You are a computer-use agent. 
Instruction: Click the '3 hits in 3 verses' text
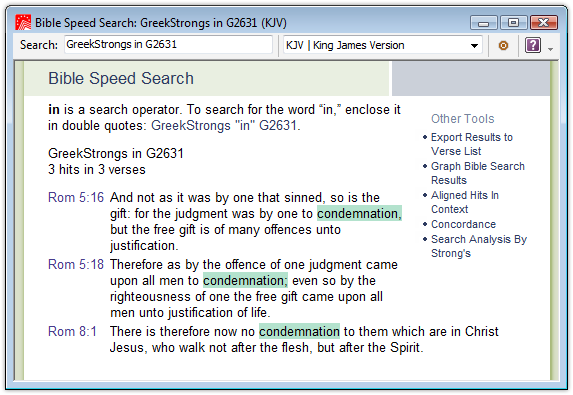(97, 170)
